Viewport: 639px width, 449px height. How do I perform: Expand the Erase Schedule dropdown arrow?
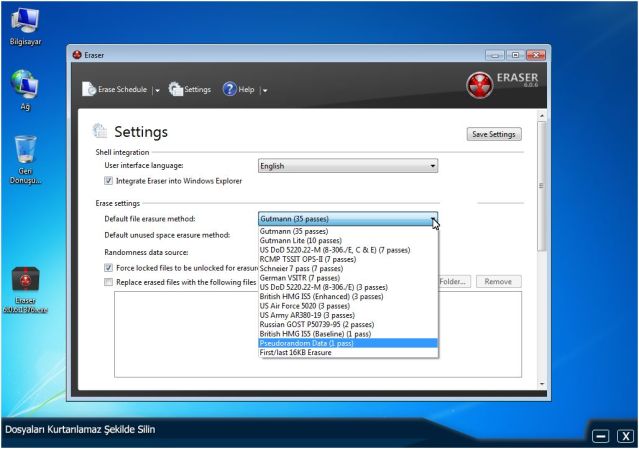157,90
